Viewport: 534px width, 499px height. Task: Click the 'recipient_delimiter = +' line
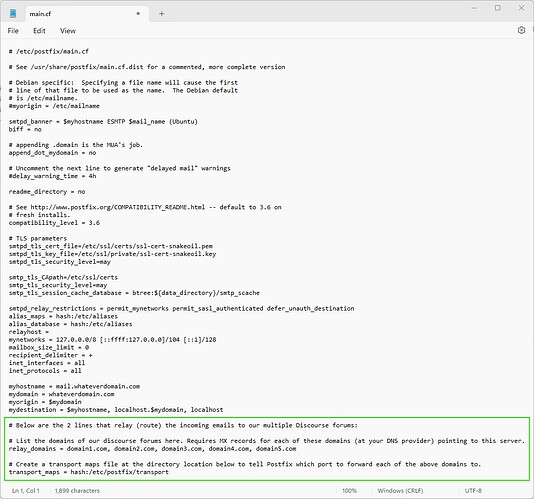tap(50, 355)
